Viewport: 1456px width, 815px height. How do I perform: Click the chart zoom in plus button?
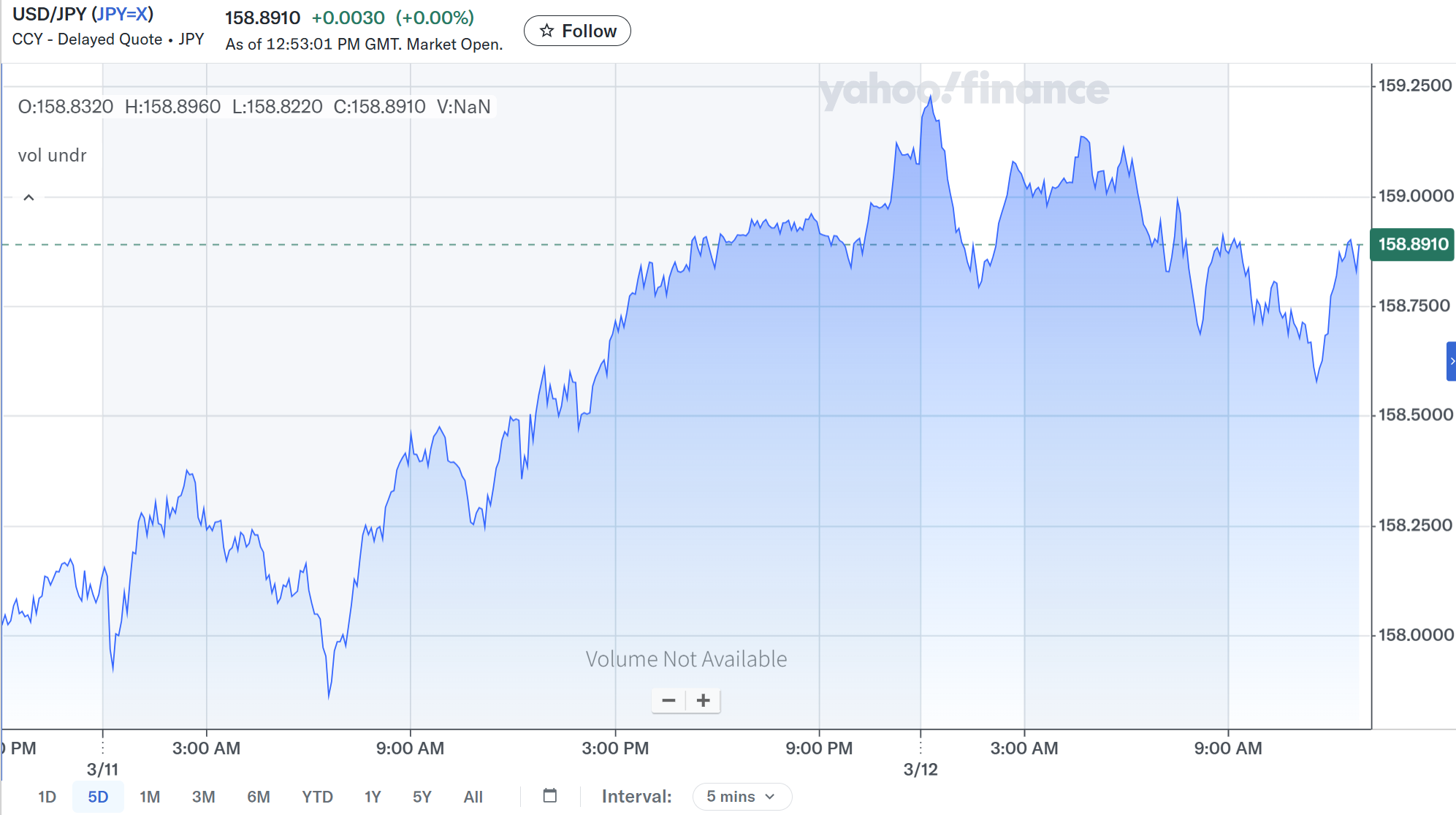(x=704, y=700)
